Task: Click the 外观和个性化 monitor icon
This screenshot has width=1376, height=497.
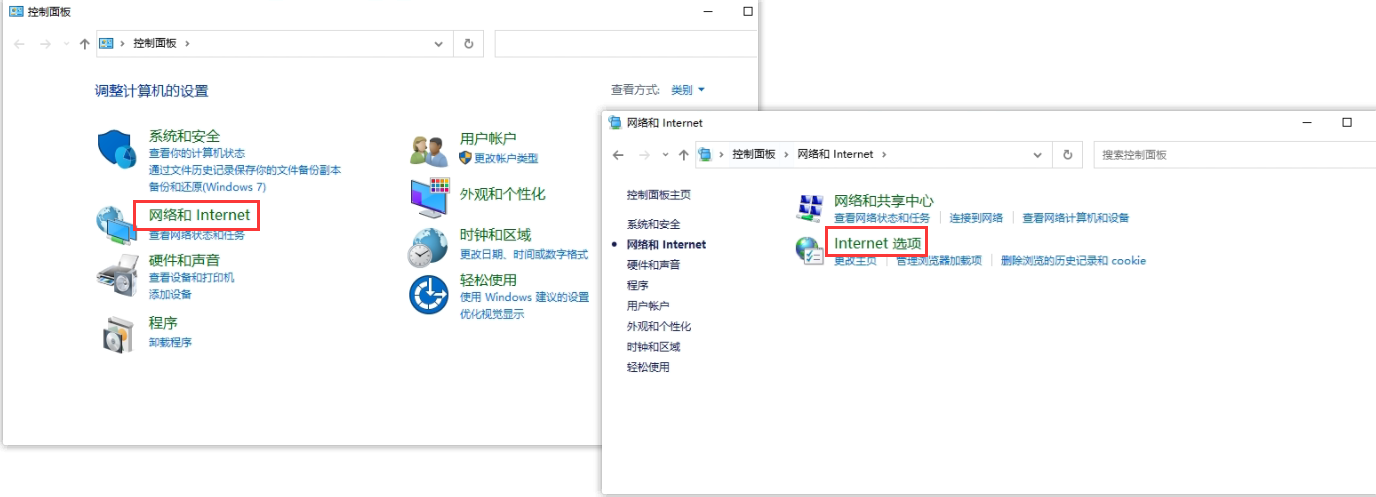Action: point(429,197)
